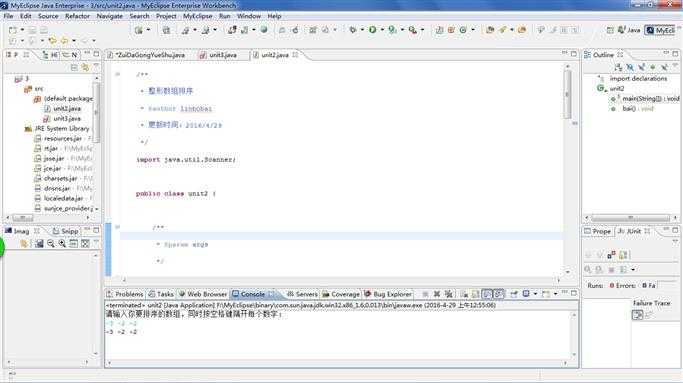Screen dimensions: 683x383
Task: Click the Open Perspective icon
Action: tap(610, 30)
